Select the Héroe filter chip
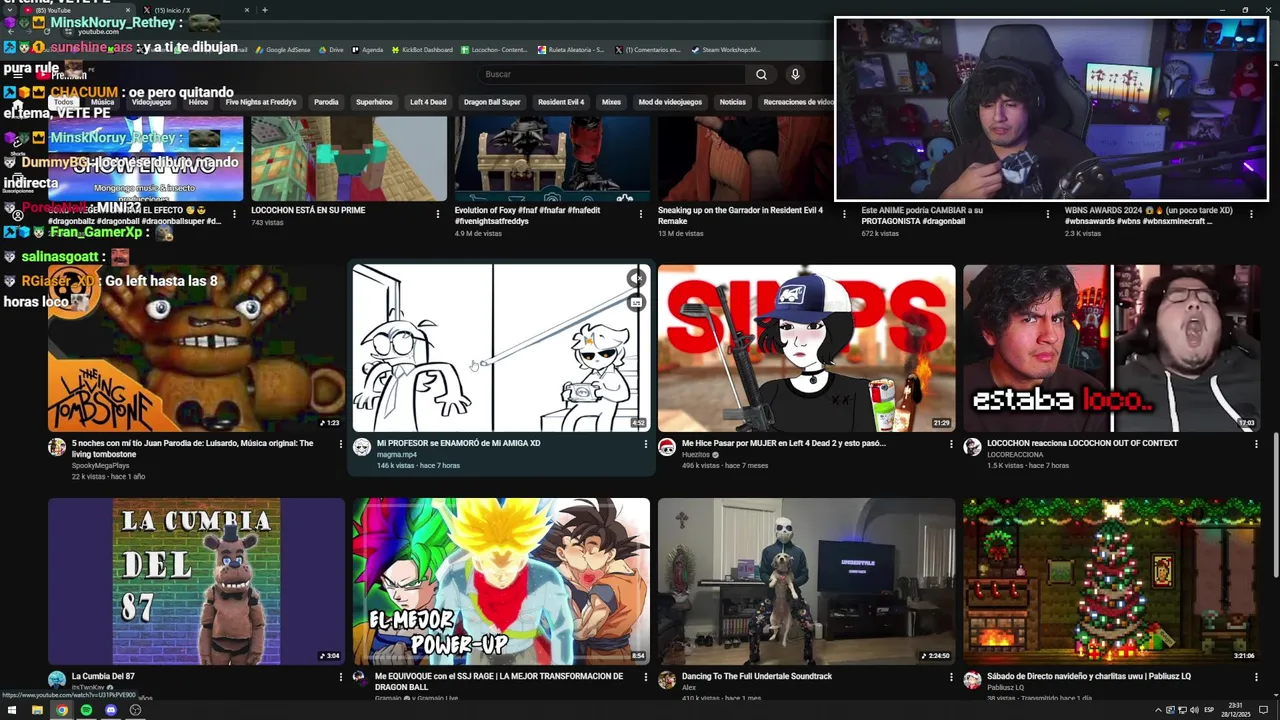 pyautogui.click(x=198, y=102)
